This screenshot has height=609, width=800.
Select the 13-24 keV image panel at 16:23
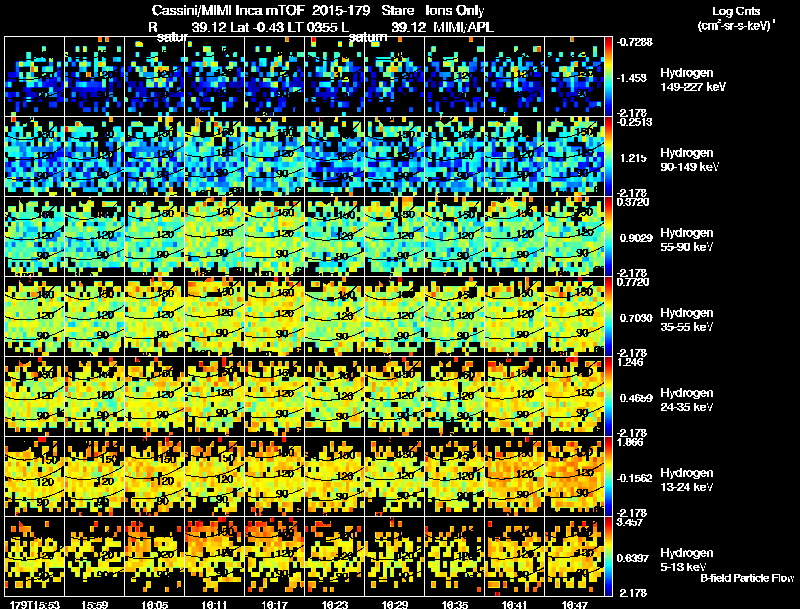335,477
